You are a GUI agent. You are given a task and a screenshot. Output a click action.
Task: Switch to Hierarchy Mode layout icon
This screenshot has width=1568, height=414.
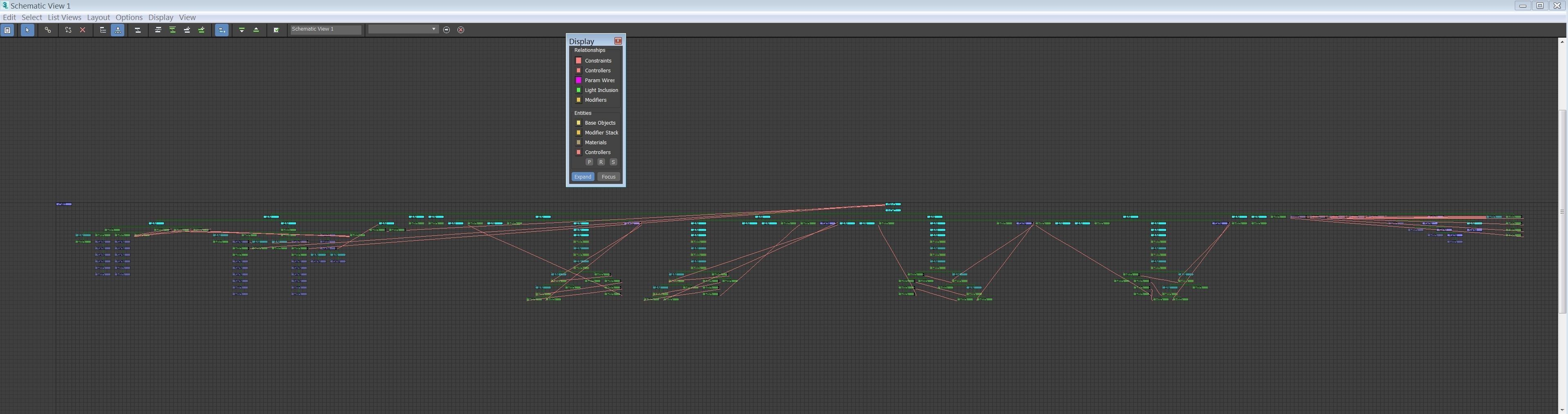point(103,30)
